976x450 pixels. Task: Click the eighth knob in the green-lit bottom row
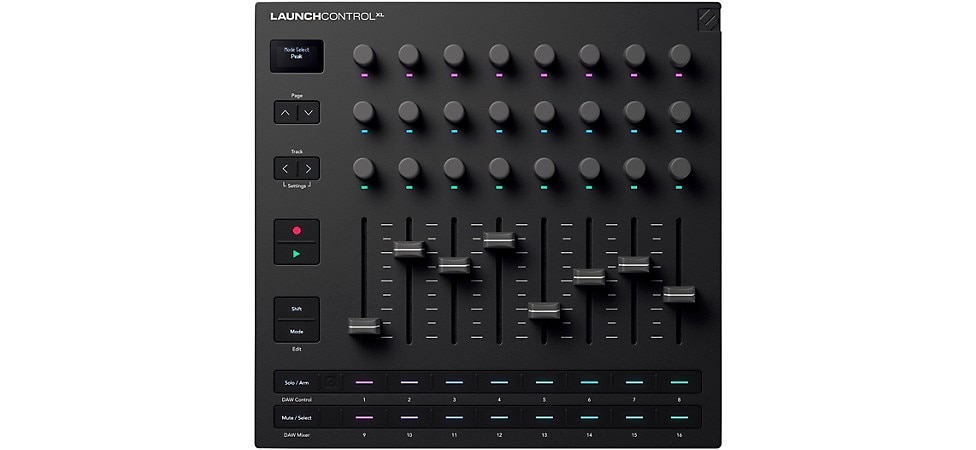(679, 168)
